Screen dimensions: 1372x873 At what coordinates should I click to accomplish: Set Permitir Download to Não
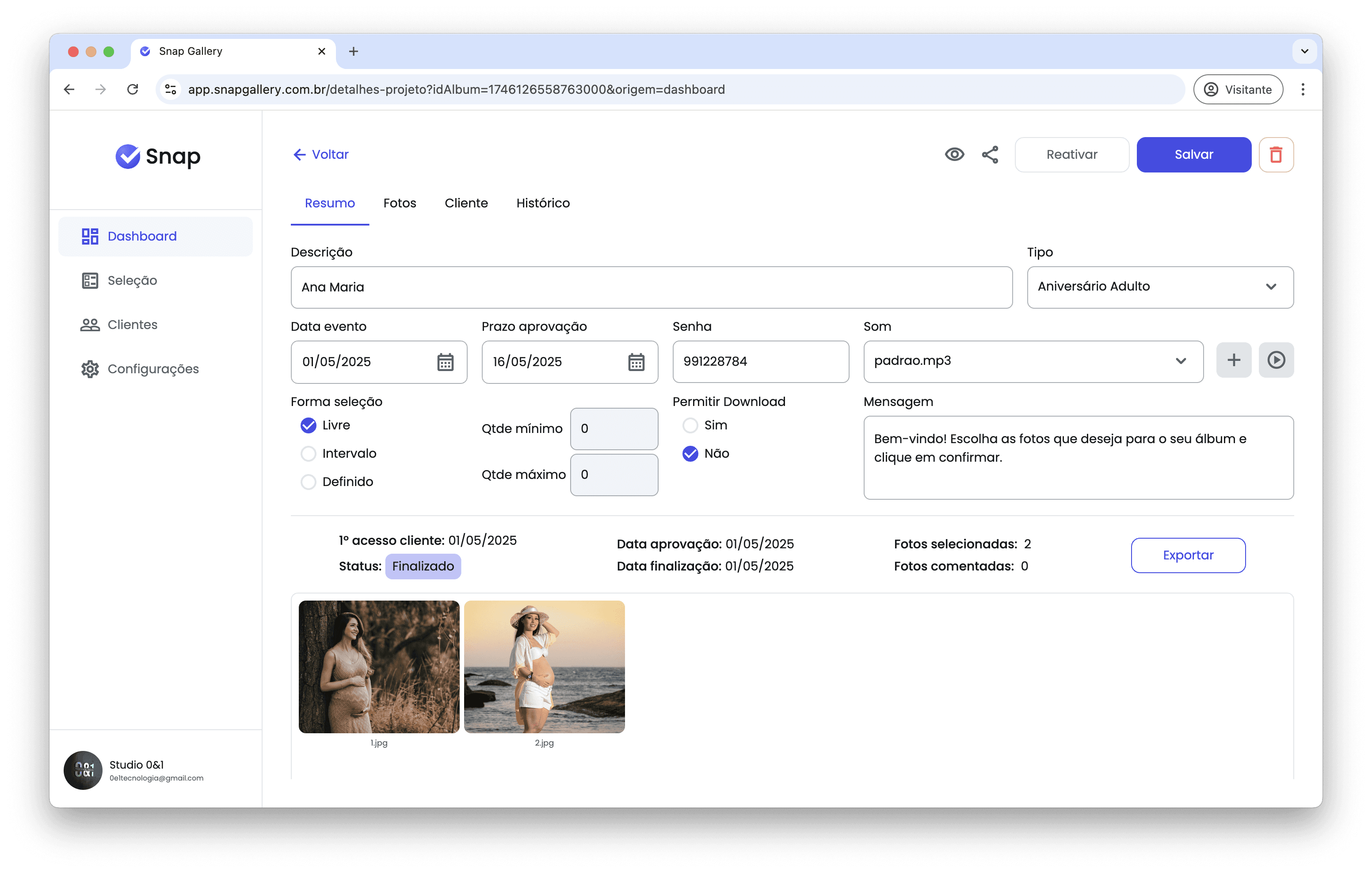tap(690, 454)
